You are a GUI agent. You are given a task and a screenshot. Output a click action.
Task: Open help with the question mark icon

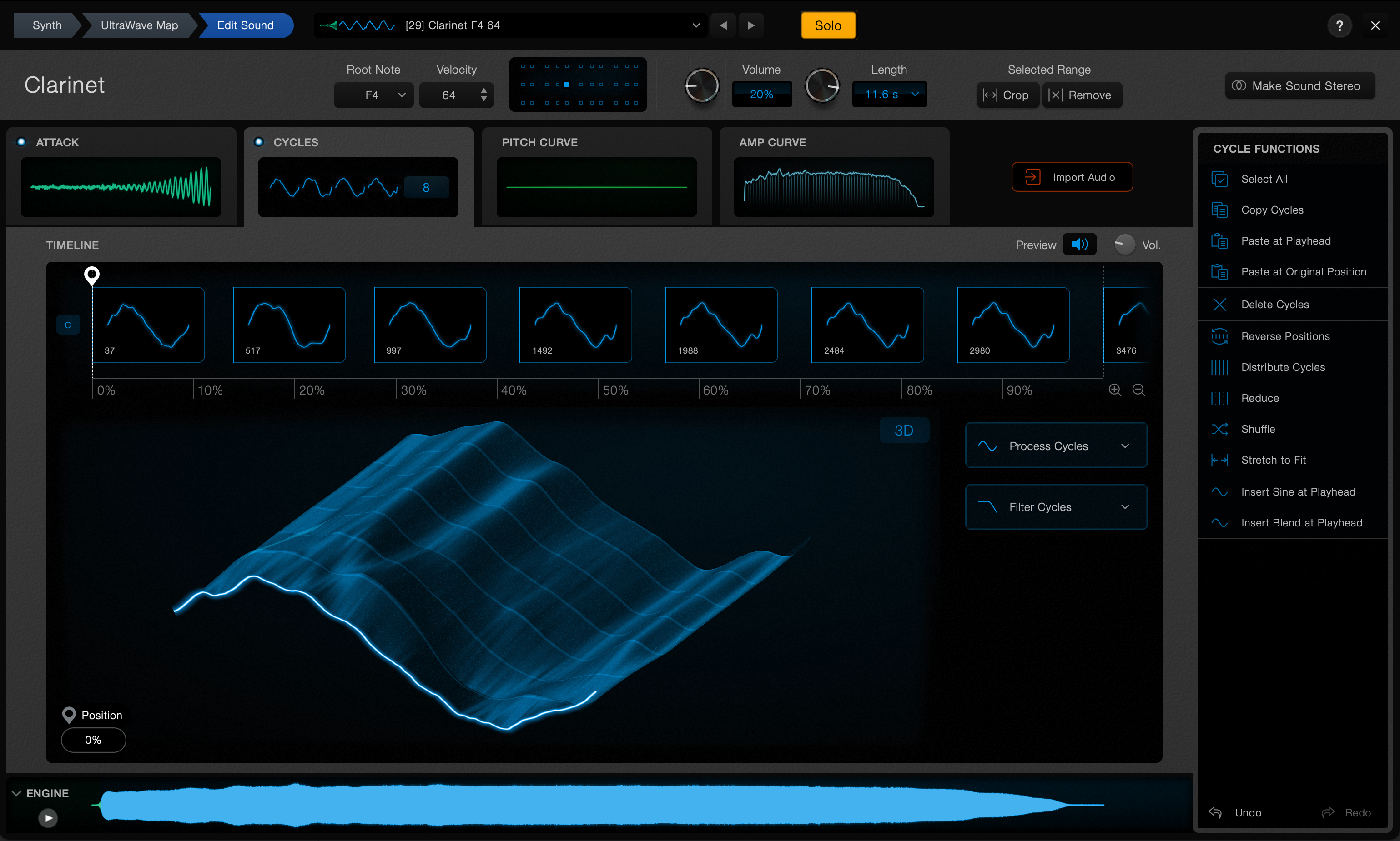pos(1340,25)
